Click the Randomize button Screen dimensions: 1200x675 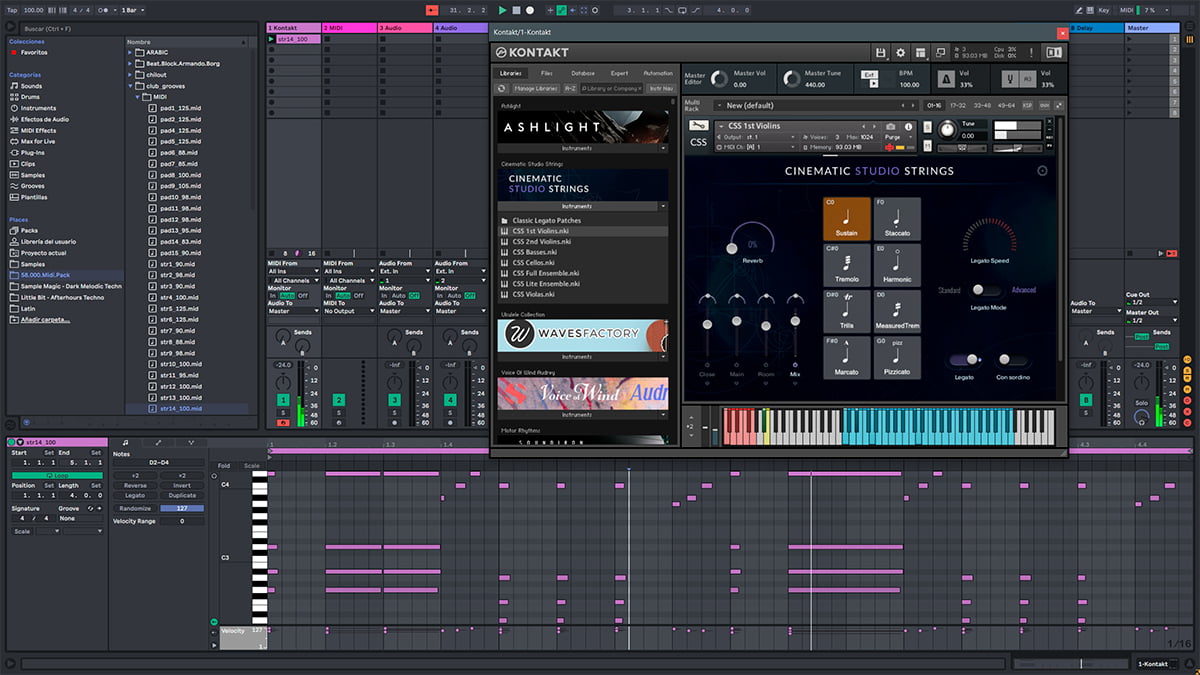coord(135,508)
